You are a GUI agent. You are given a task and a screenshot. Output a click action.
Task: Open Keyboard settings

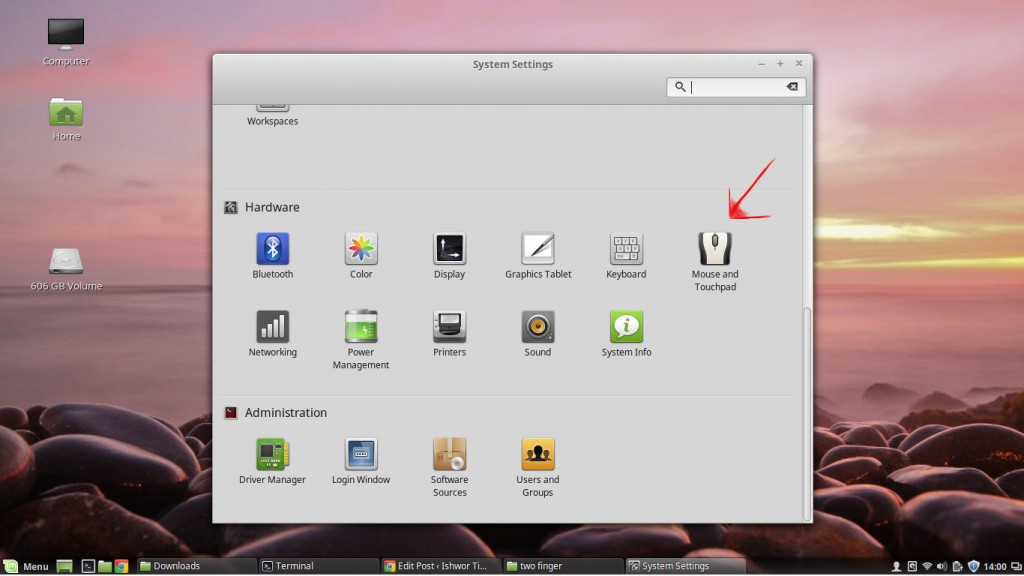pyautogui.click(x=626, y=256)
